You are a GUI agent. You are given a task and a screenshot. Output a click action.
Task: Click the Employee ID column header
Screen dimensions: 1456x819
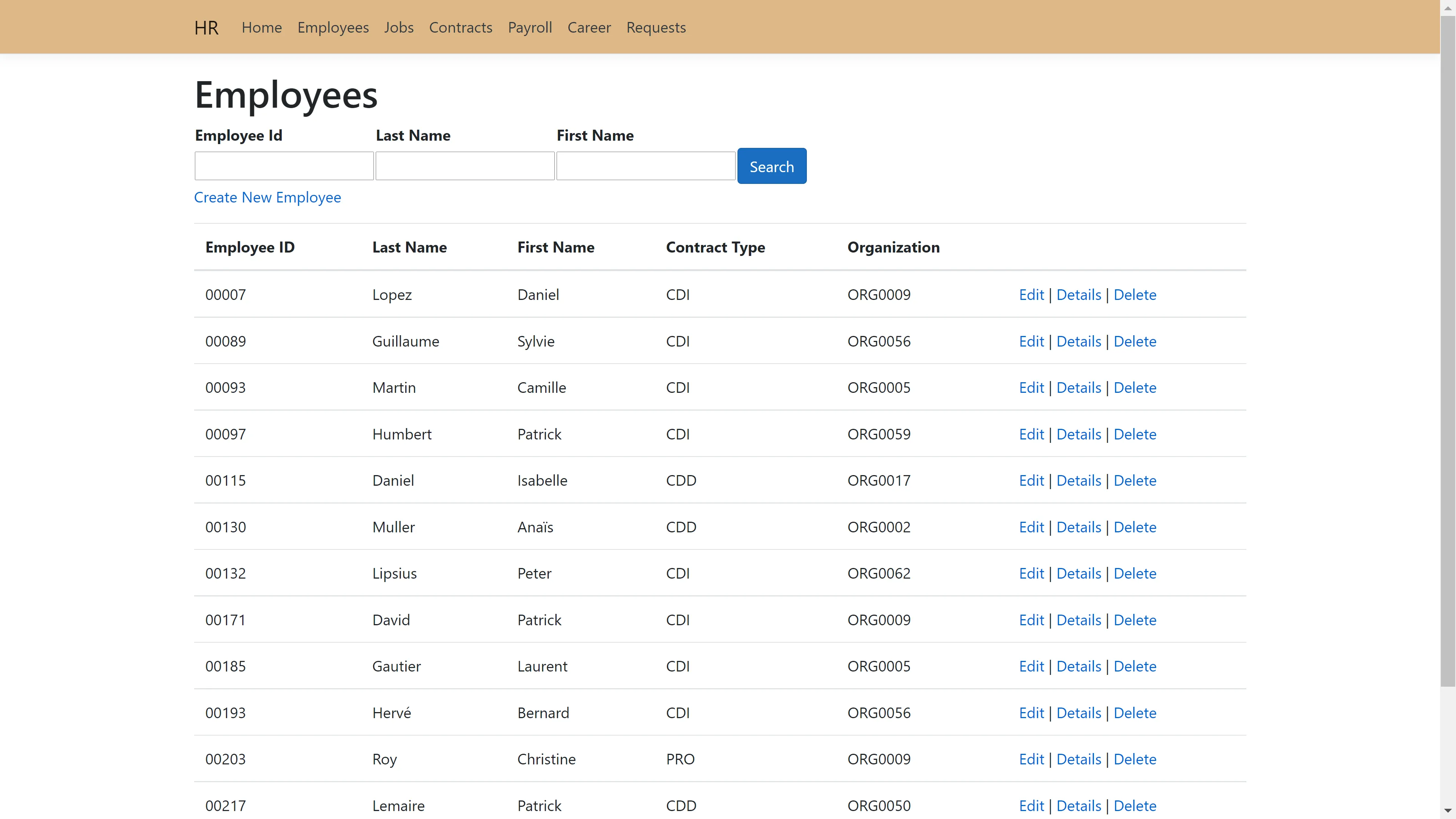coord(250,248)
